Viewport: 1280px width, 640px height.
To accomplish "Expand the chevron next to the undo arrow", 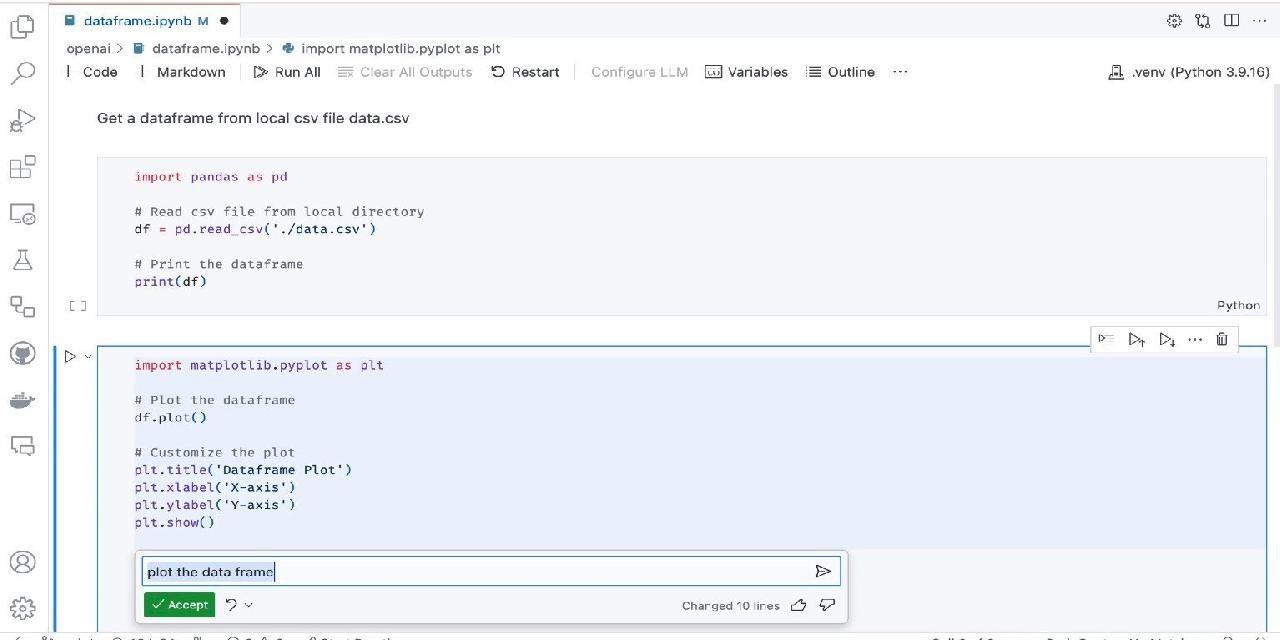I will click(x=248, y=605).
